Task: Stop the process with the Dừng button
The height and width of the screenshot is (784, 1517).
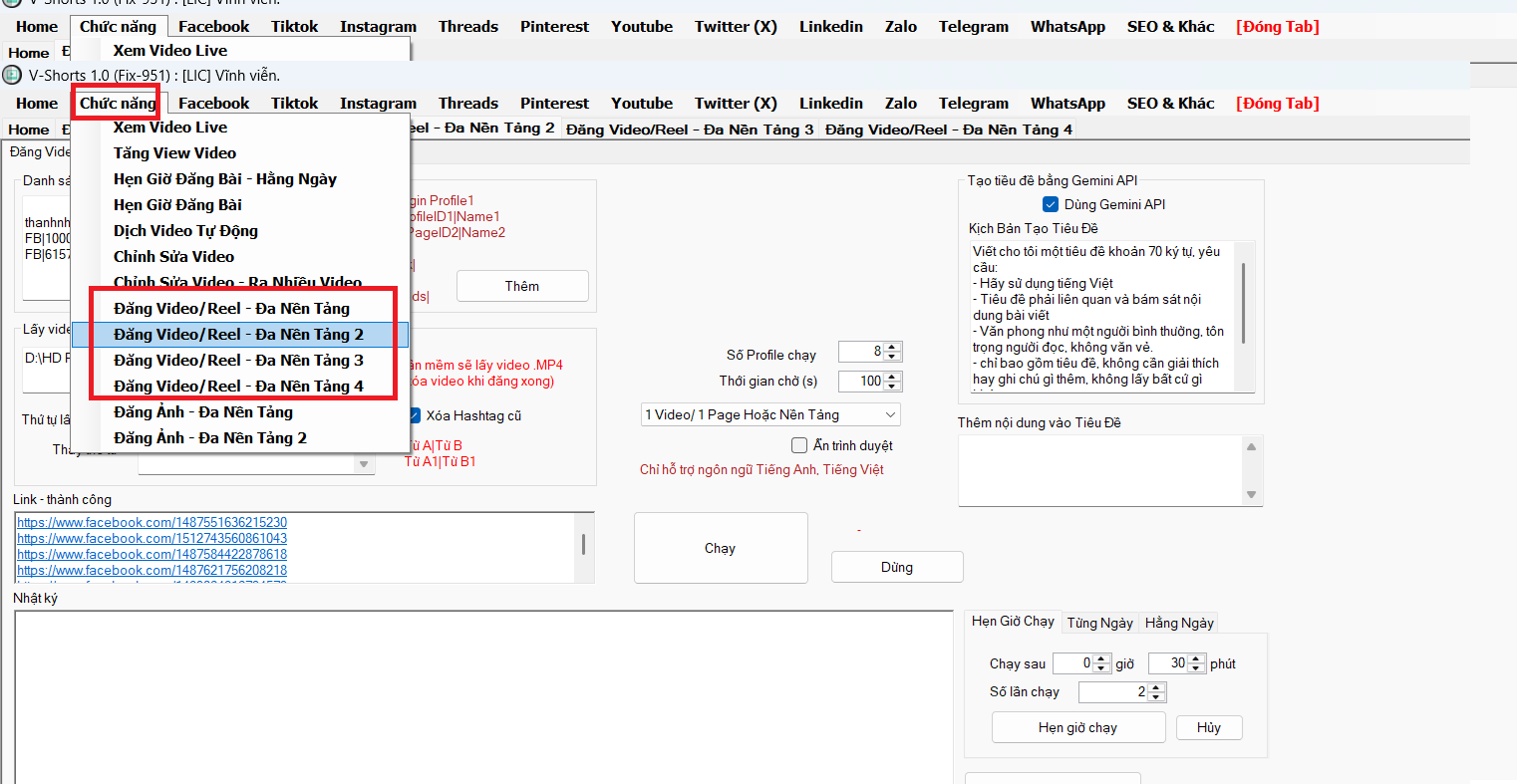Action: coord(897,567)
